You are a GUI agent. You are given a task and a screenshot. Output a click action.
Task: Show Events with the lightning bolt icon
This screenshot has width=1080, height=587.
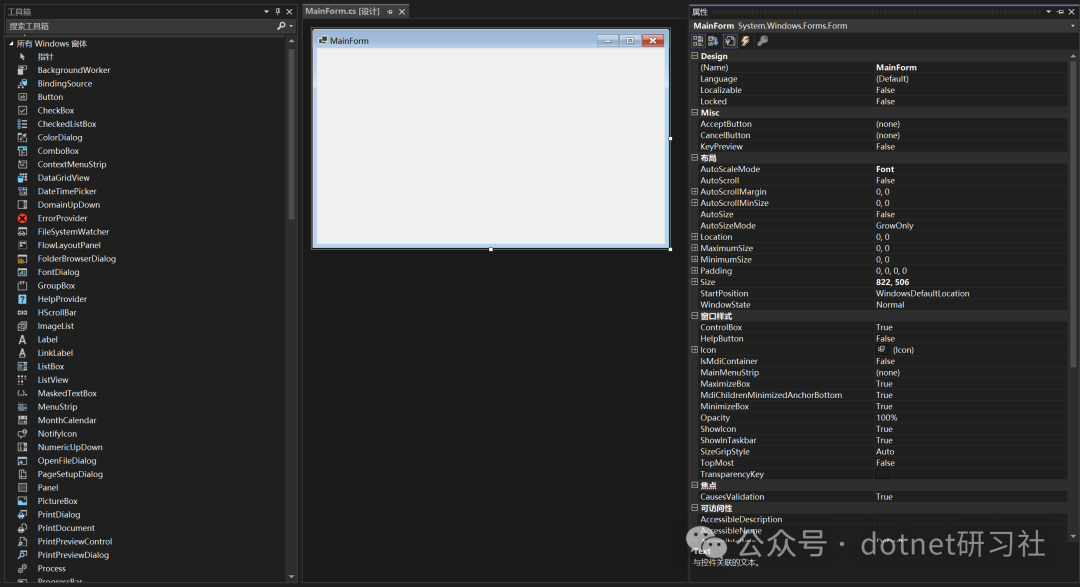(x=745, y=41)
